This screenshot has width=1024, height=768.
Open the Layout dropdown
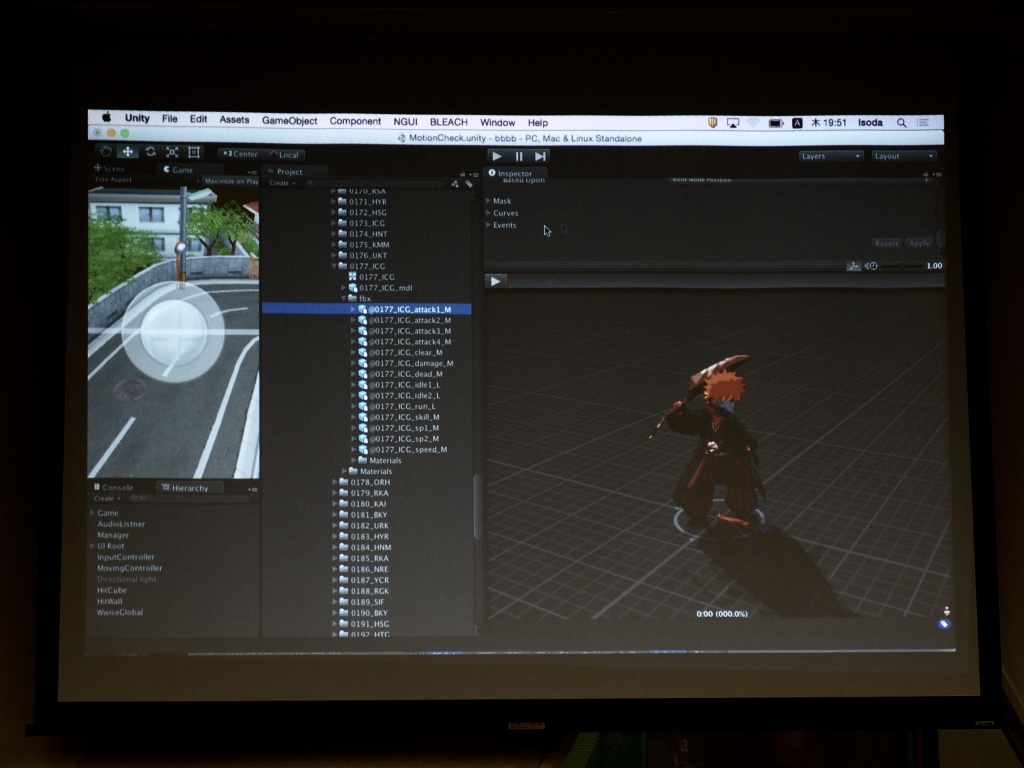point(904,156)
